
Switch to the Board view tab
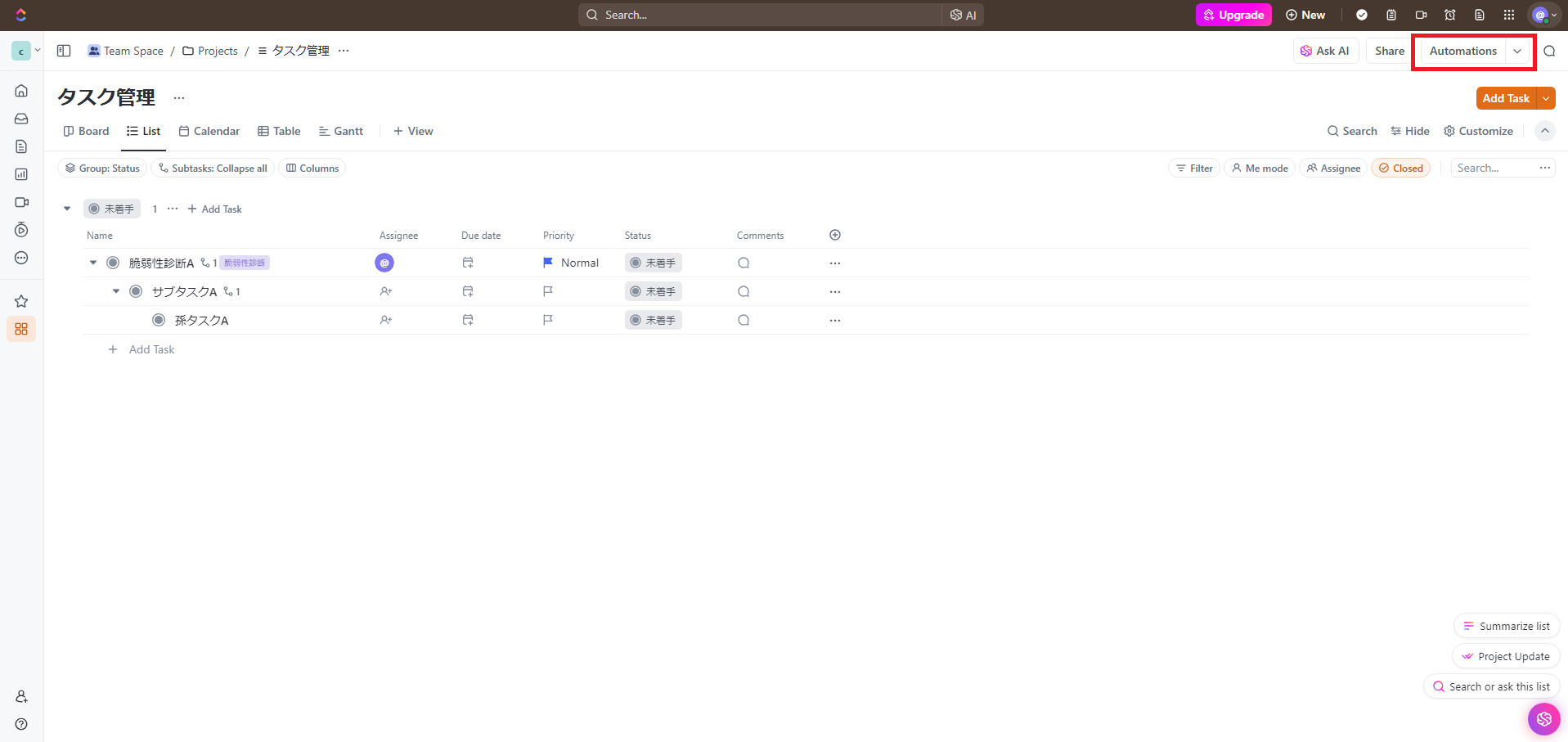point(86,131)
